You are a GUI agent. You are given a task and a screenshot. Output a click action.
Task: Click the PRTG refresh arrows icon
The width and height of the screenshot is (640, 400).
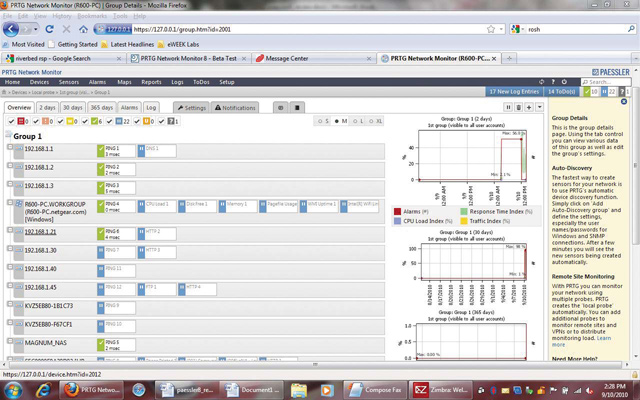(x=542, y=82)
